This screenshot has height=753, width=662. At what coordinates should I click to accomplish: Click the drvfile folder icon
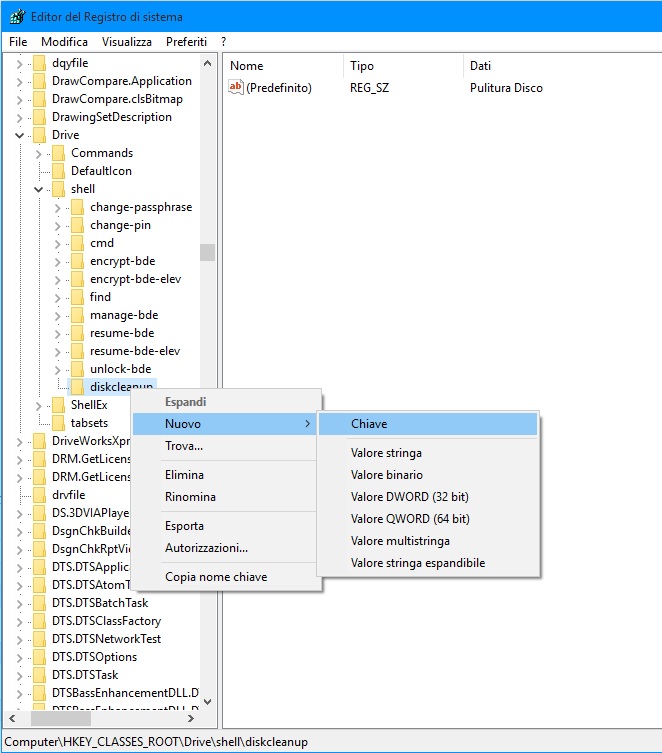tap(39, 495)
